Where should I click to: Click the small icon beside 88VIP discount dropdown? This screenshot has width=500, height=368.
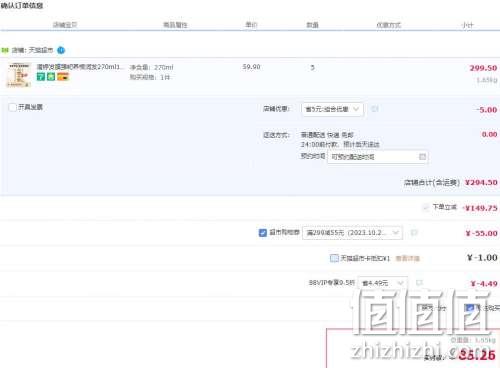tap(419, 283)
